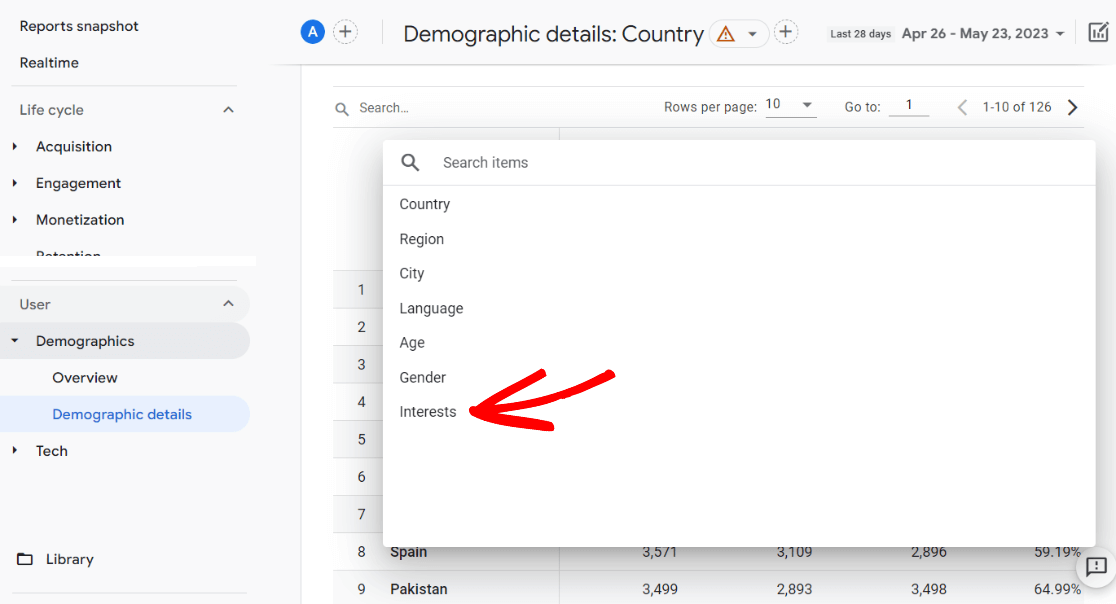
Task: Collapse the Life cycle section
Action: [x=228, y=110]
